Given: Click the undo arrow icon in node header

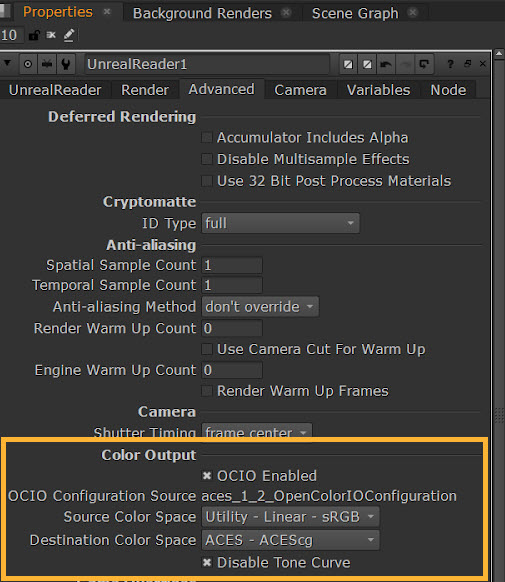Looking at the screenshot, I should click(x=386, y=64).
